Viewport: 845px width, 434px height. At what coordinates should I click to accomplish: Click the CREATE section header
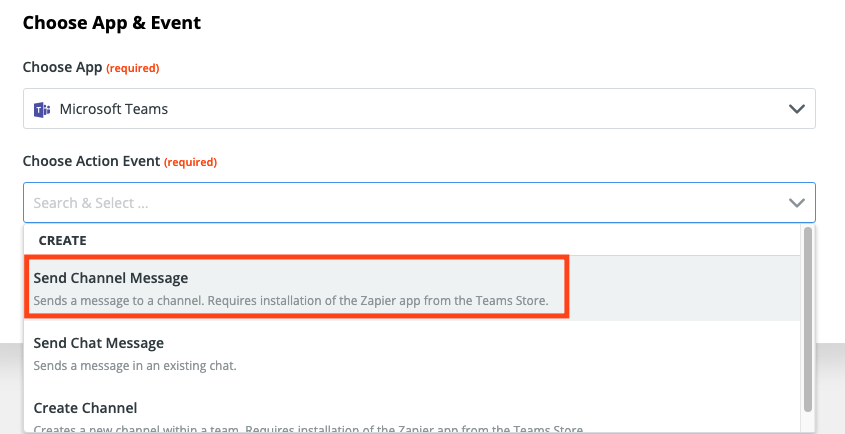63,240
